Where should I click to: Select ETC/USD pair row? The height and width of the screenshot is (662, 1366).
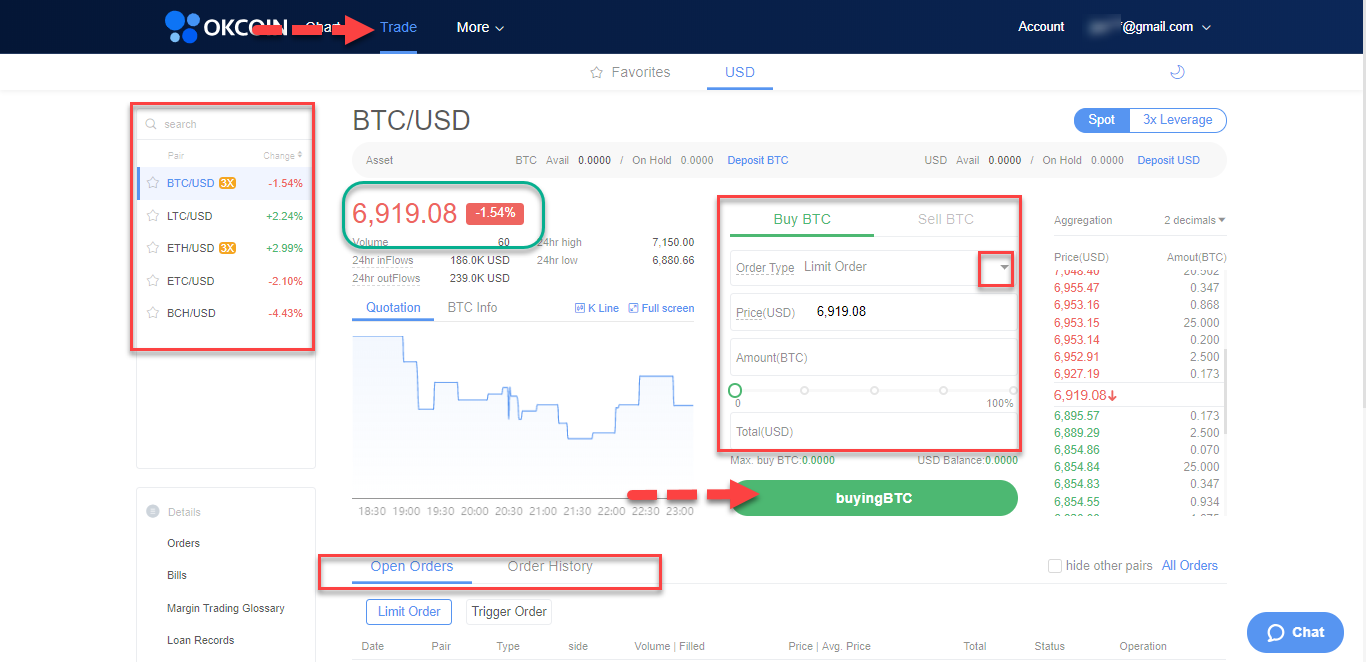click(x=225, y=281)
